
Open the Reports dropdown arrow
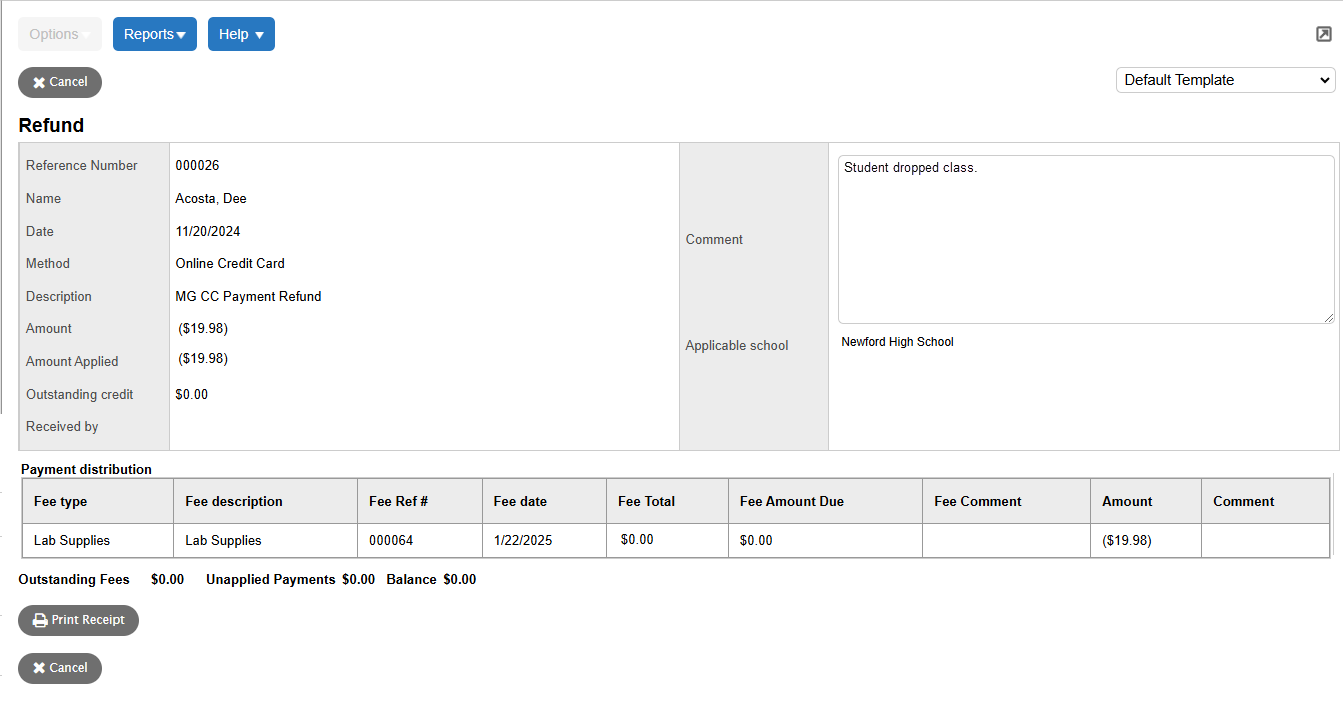click(181, 33)
